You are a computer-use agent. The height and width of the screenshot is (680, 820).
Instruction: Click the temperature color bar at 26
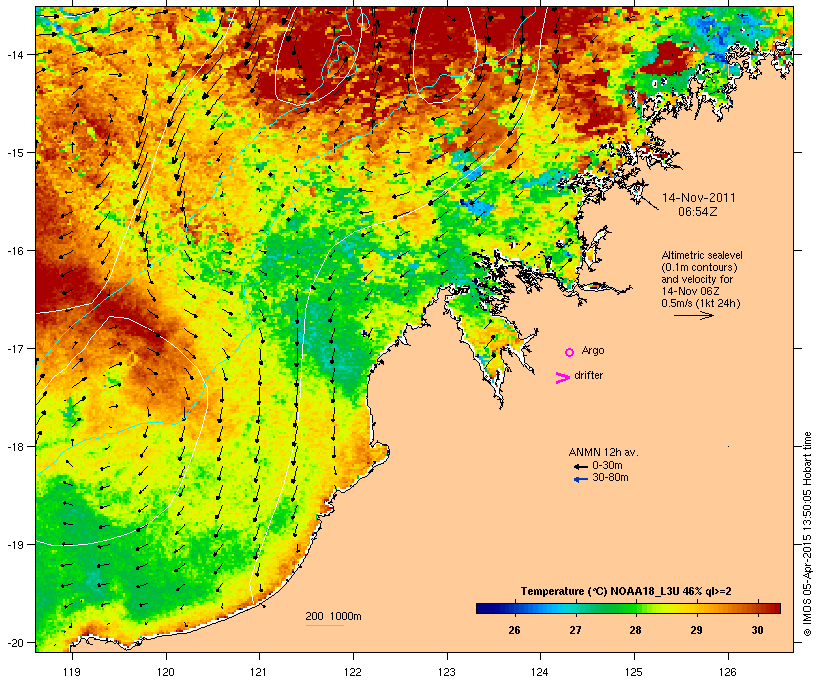coord(515,608)
